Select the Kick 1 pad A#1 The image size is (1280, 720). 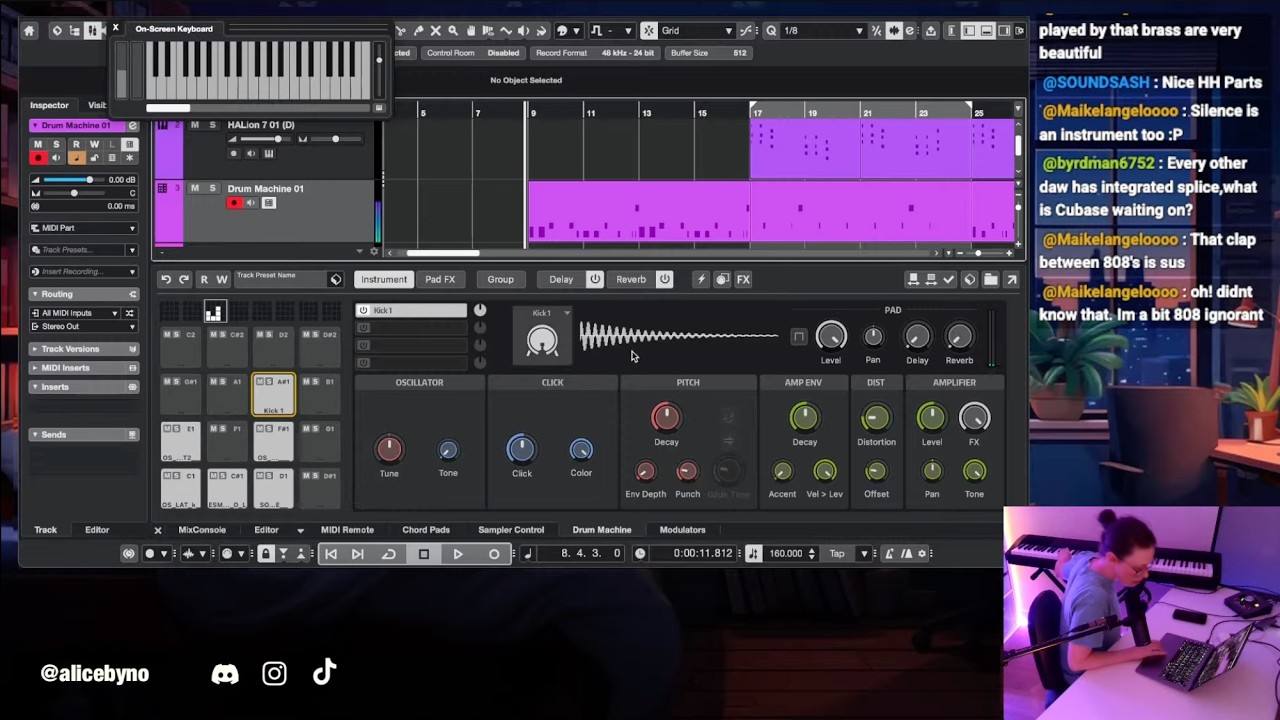tap(273, 395)
